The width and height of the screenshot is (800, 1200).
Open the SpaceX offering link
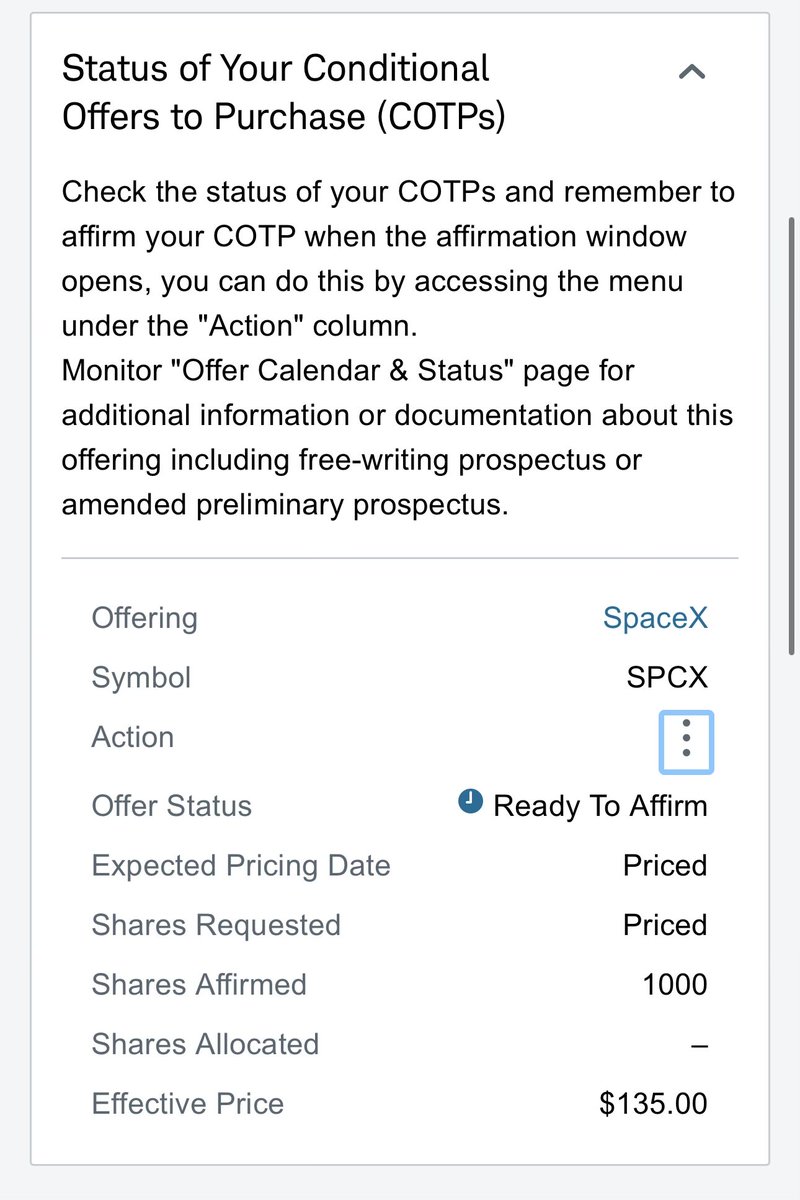tap(655, 618)
